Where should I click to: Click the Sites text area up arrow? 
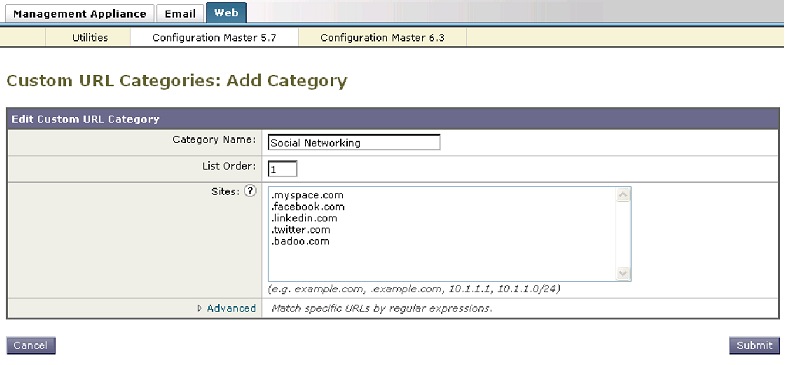pyautogui.click(x=623, y=195)
